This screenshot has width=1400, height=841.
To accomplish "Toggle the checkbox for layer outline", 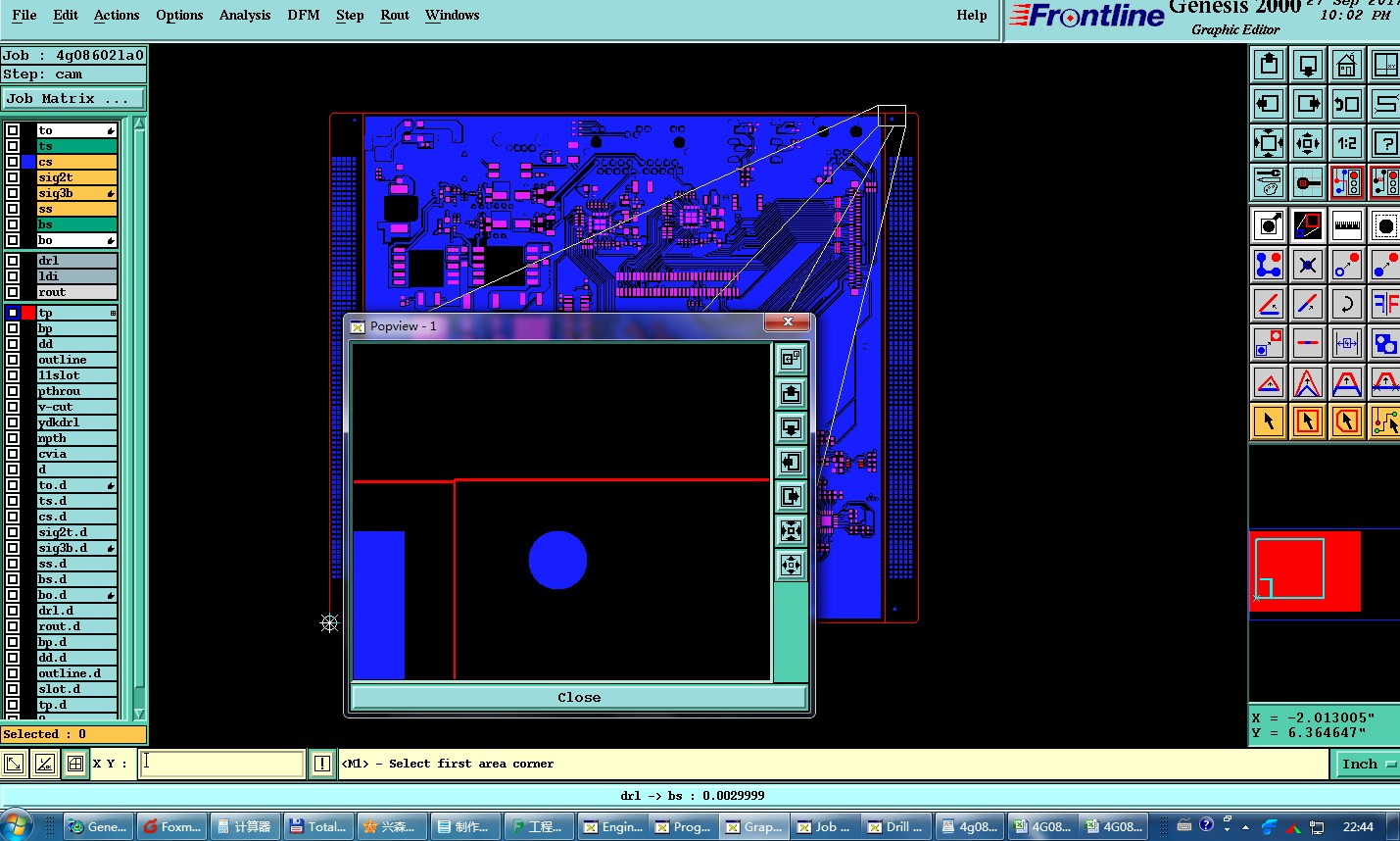I will click(x=13, y=360).
